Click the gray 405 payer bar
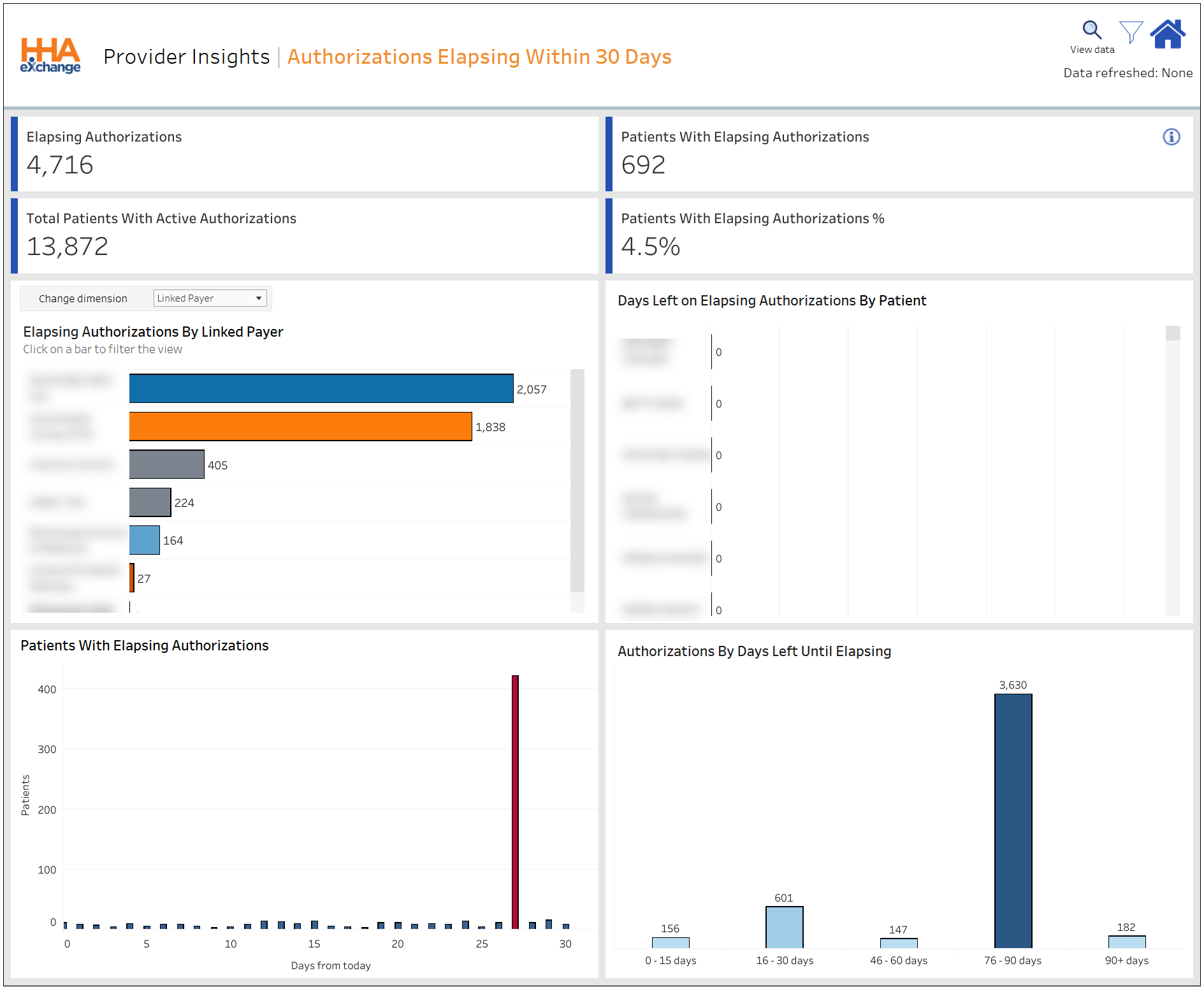Viewport: 1204px width, 987px height. coord(166,464)
